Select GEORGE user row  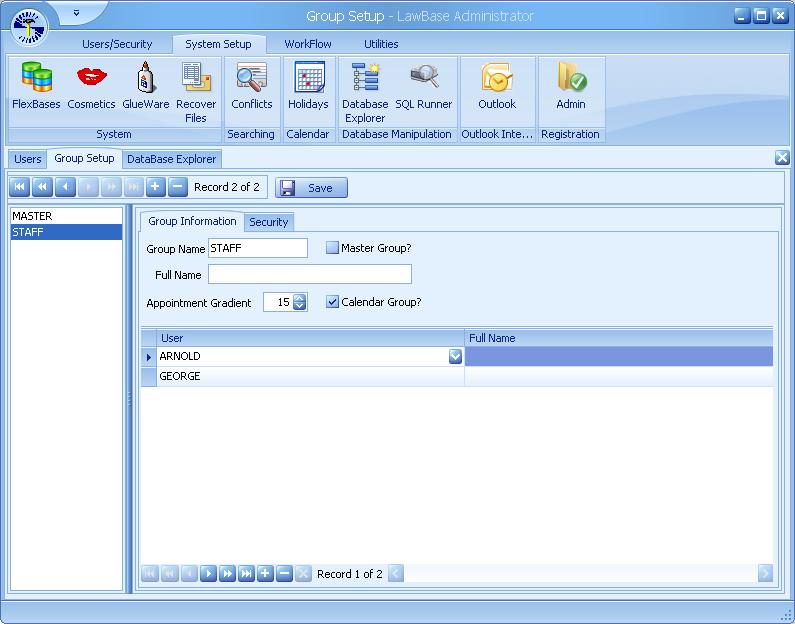click(x=310, y=376)
